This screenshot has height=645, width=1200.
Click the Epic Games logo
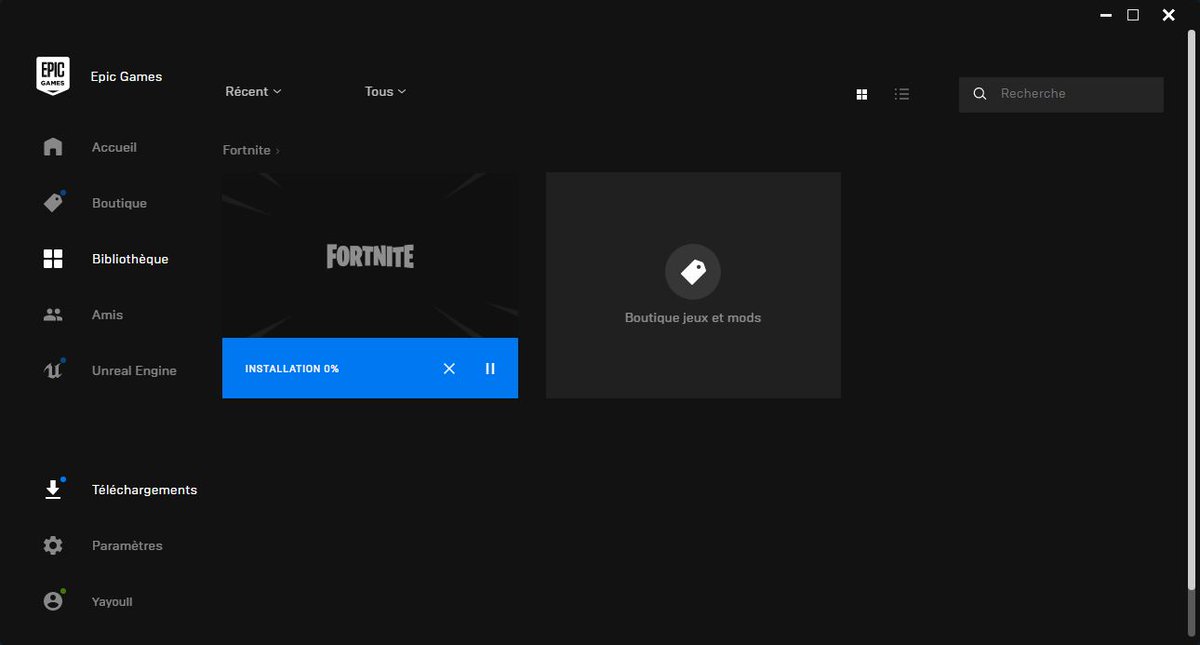tap(53, 77)
